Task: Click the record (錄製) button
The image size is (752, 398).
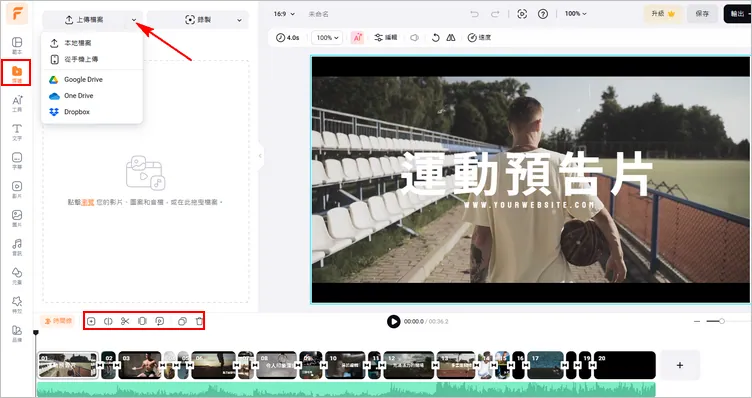Action: click(198, 20)
